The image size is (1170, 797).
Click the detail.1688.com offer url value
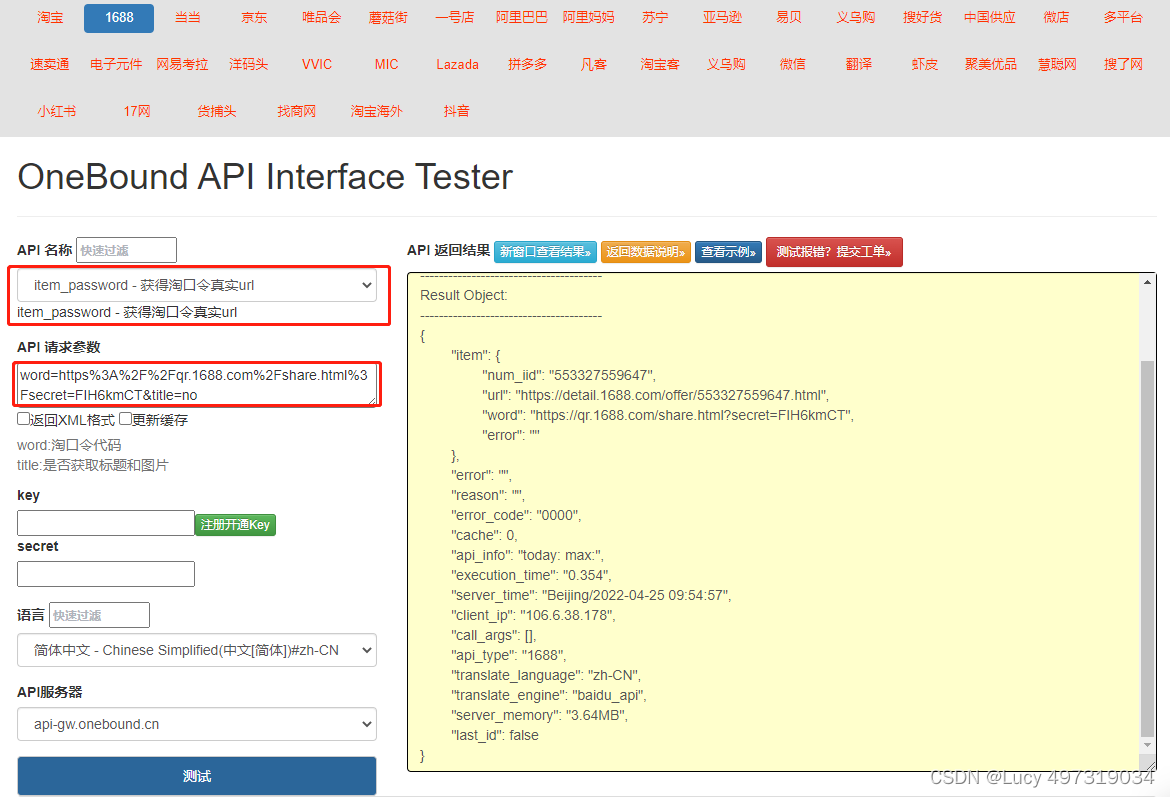672,396
